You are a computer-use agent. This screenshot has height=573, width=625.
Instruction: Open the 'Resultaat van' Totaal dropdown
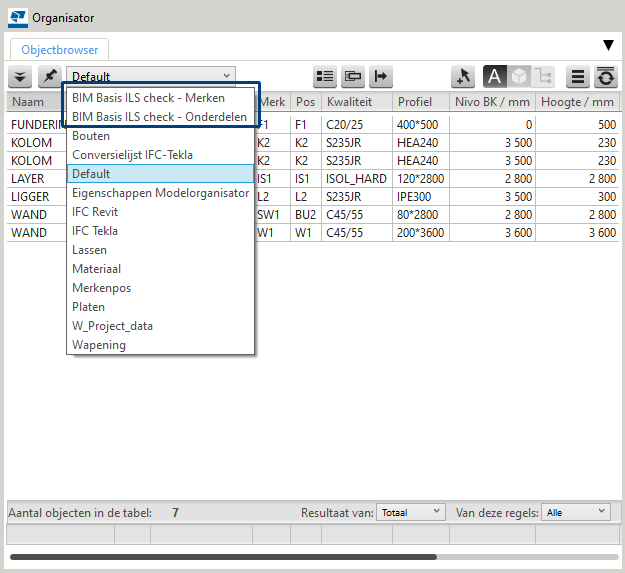(411, 512)
